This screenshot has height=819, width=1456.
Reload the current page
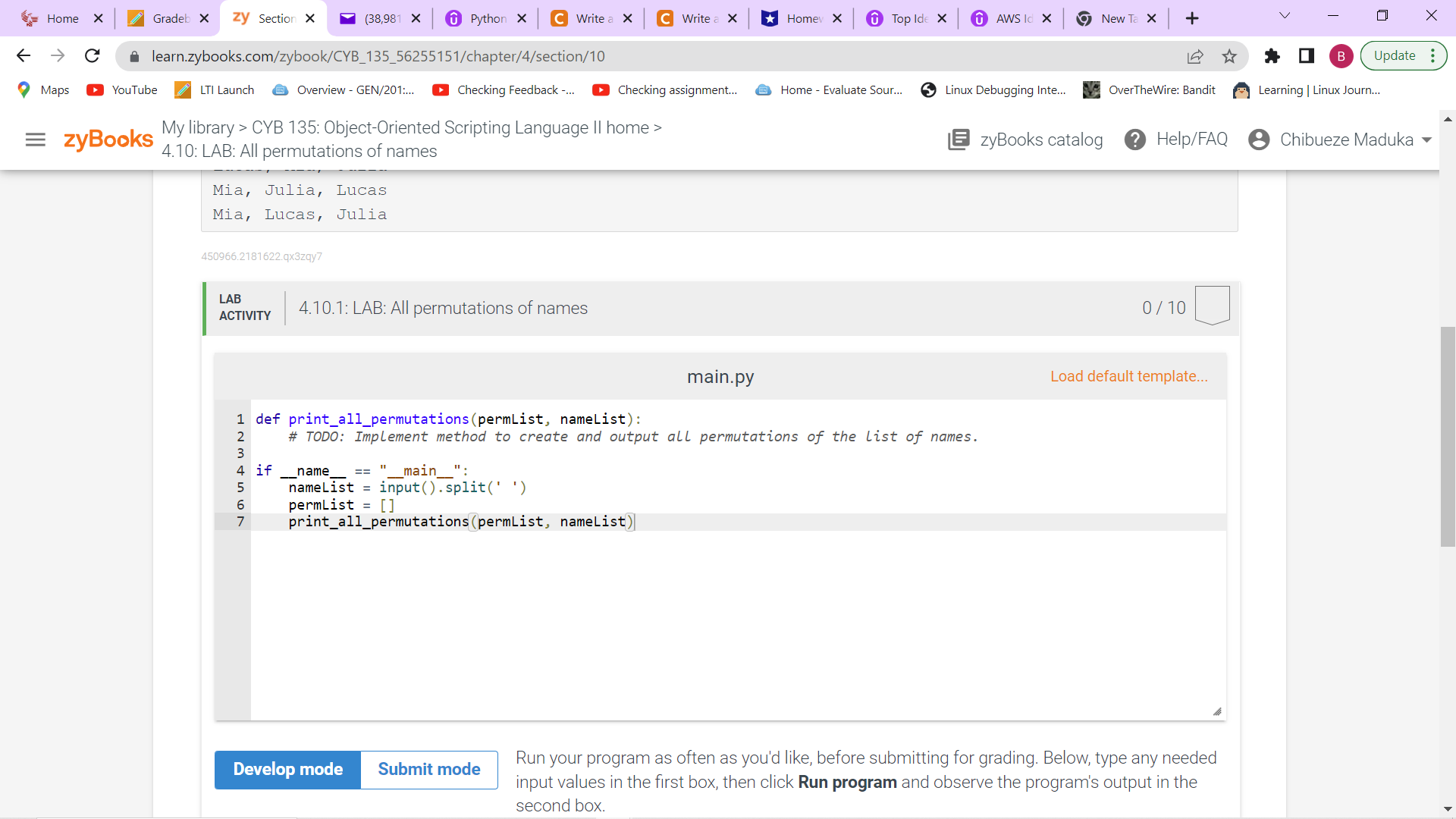pos(92,55)
